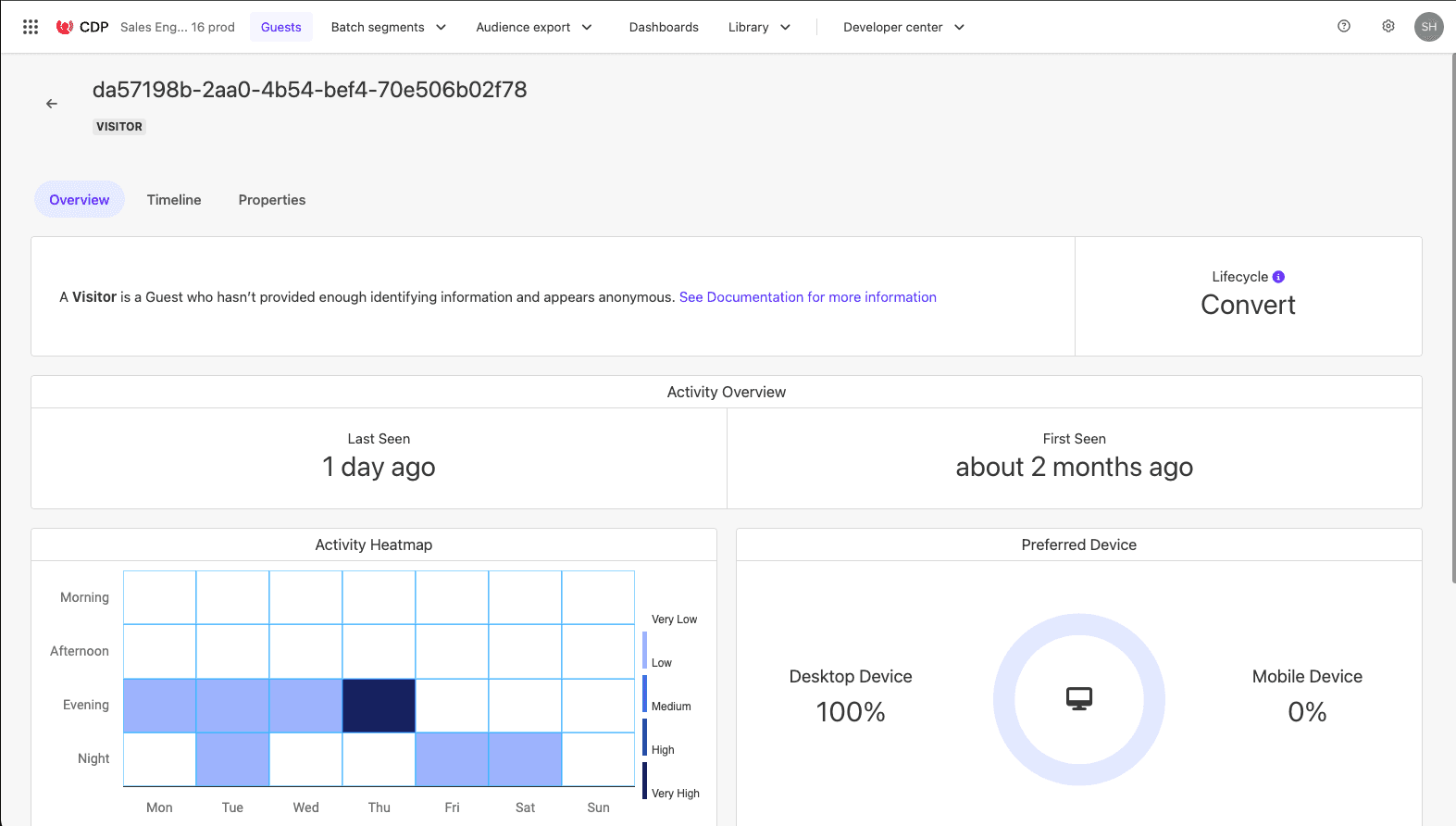Switch to the Timeline tab
1456x826 pixels.
point(174,200)
